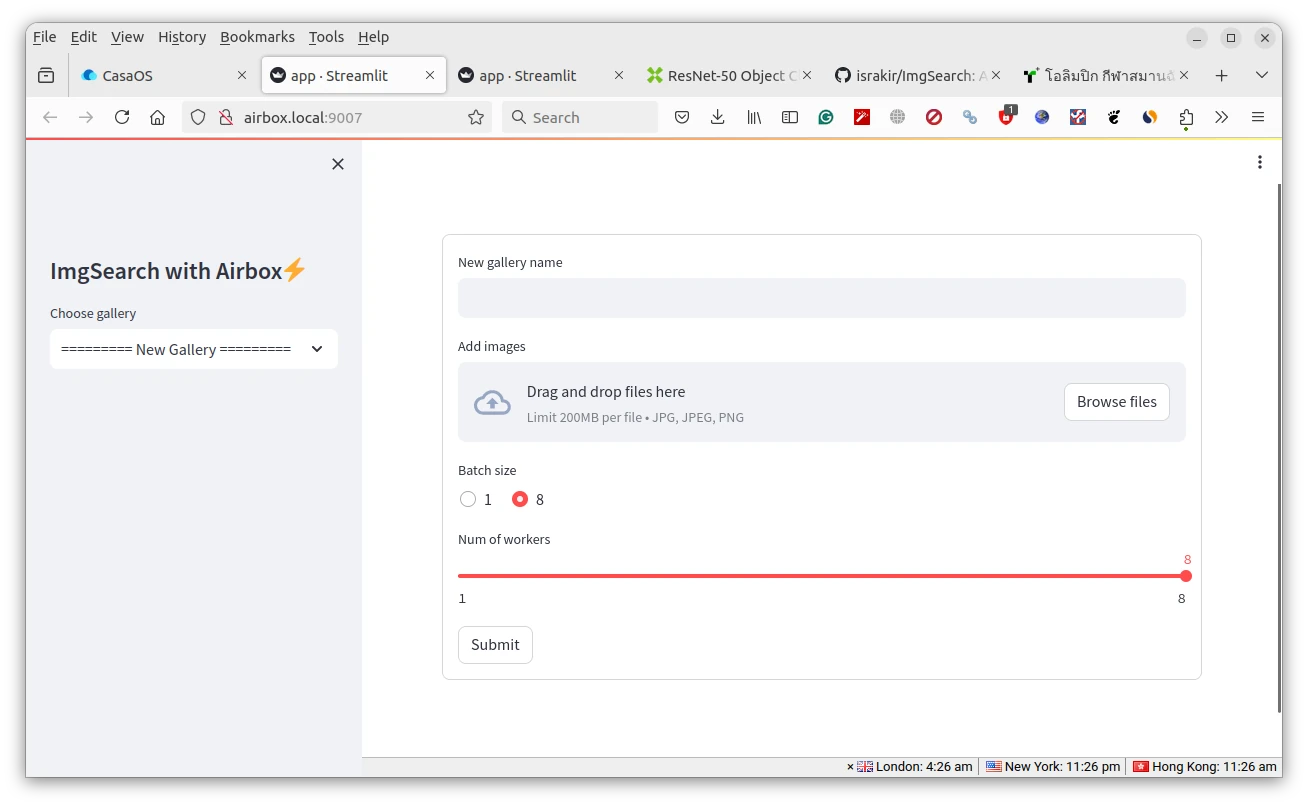Show more tools overflow chevrons
Screen dimensions: 1308x806
pyautogui.click(x=1222, y=117)
